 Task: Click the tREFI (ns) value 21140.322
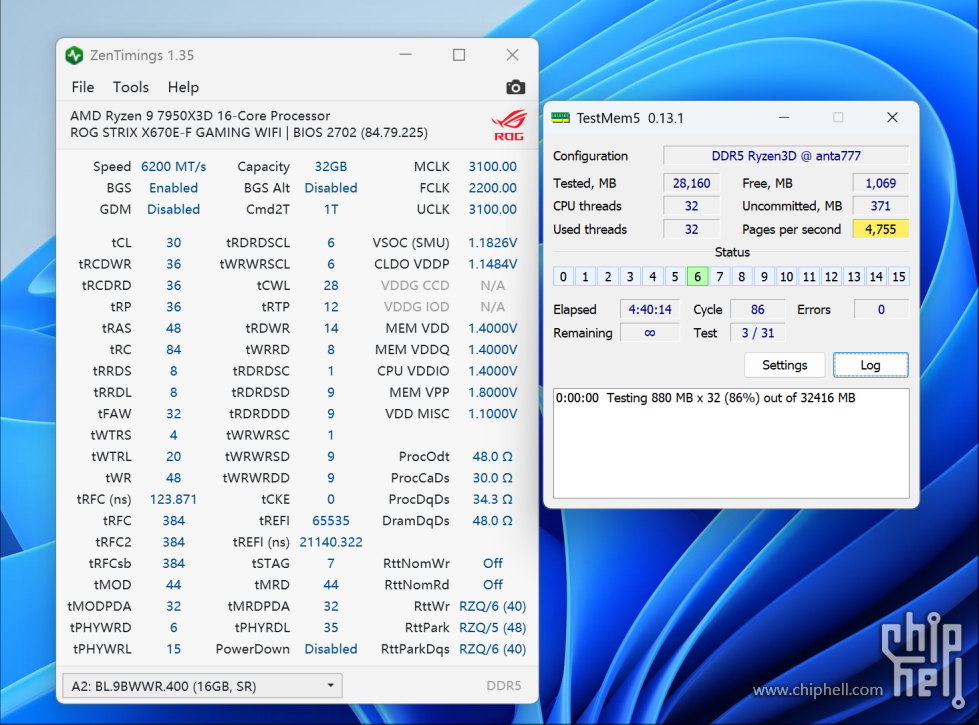pyautogui.click(x=331, y=542)
